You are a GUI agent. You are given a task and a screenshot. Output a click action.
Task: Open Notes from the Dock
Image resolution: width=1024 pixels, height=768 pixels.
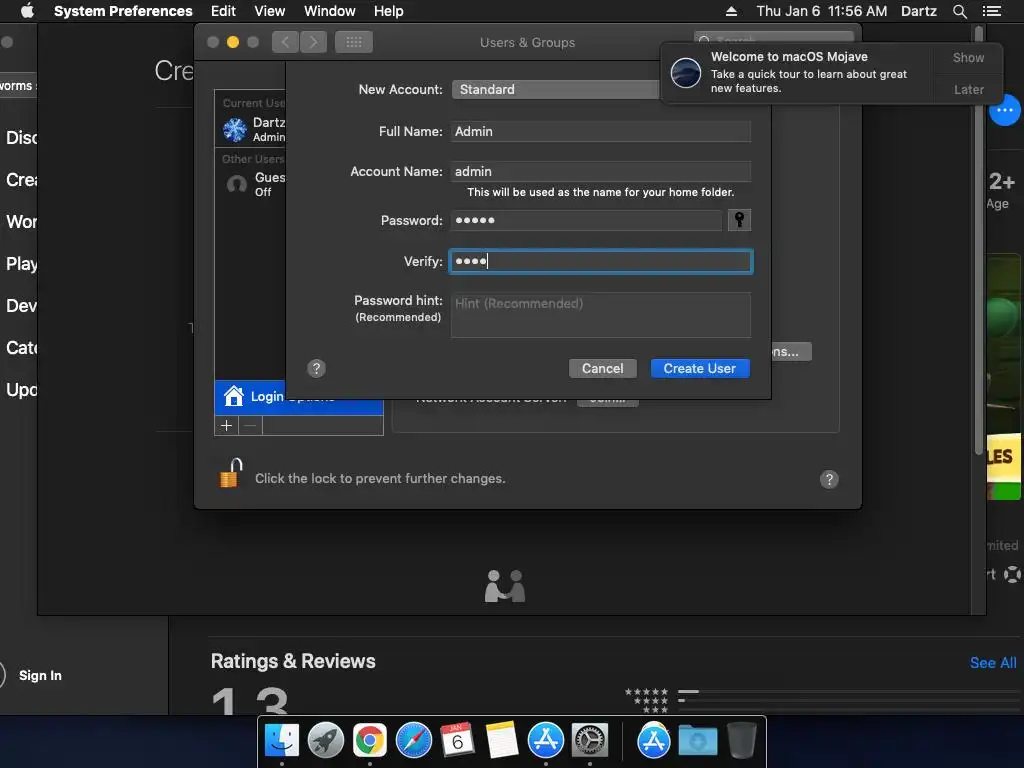[502, 741]
